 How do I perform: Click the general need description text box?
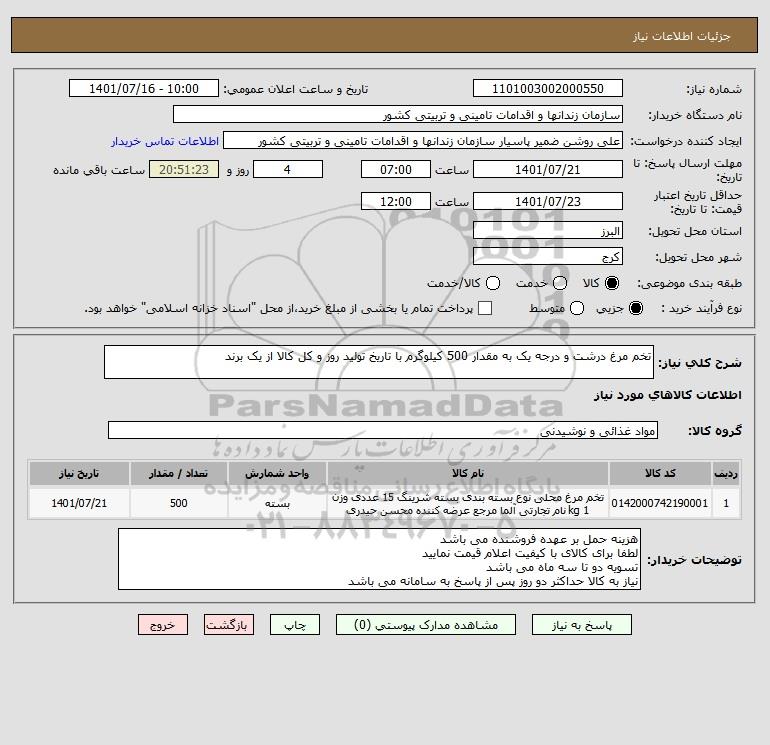379,362
